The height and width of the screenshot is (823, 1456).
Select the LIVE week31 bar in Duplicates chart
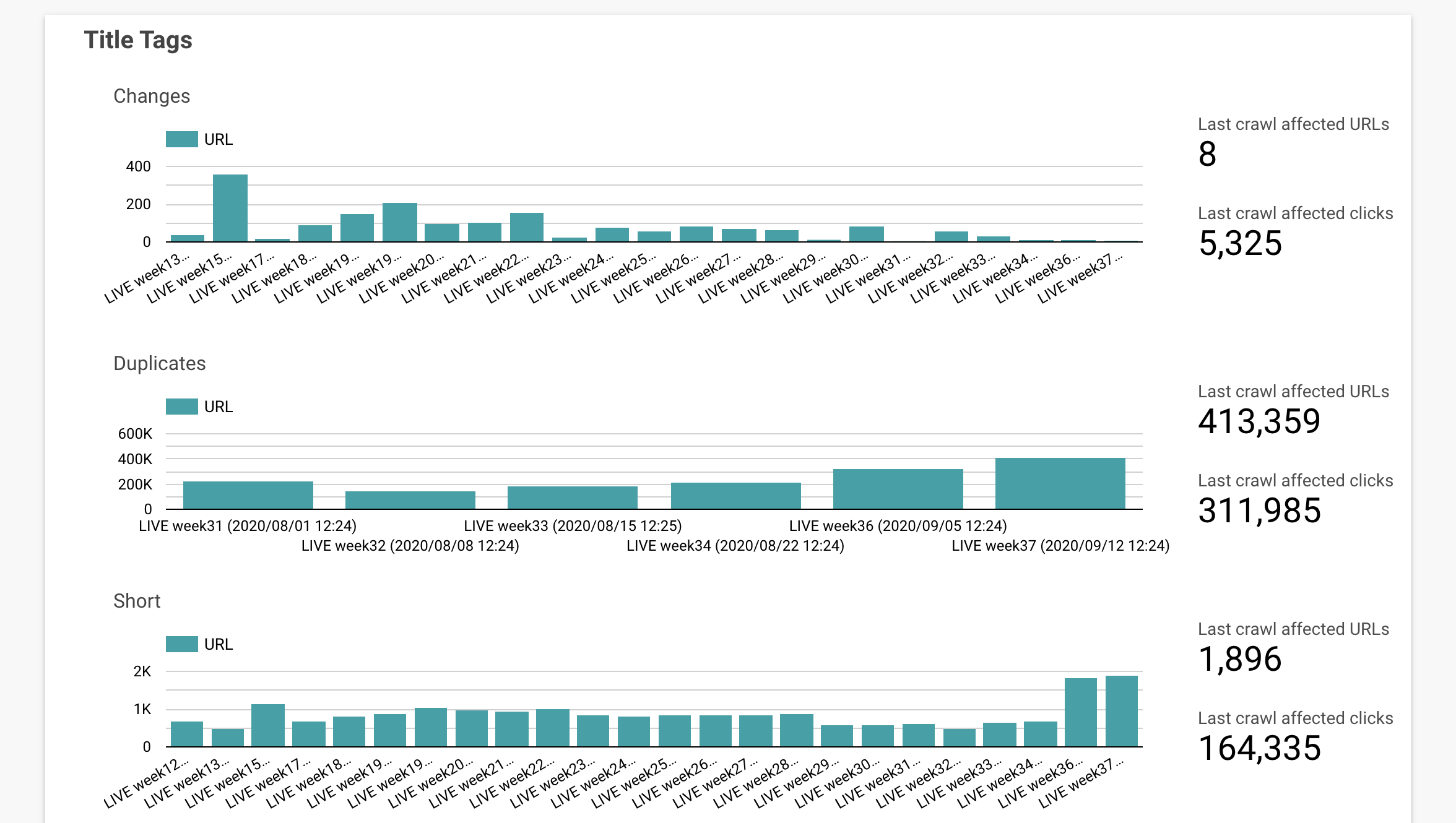248,495
